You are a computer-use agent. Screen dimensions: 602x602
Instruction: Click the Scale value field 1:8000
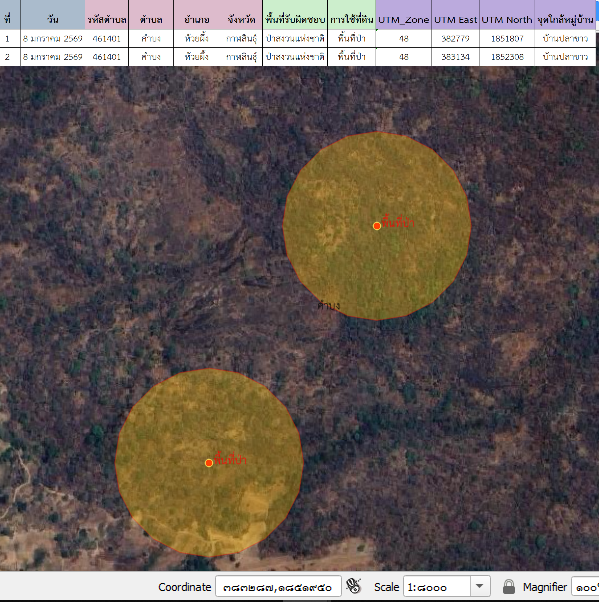point(436,587)
